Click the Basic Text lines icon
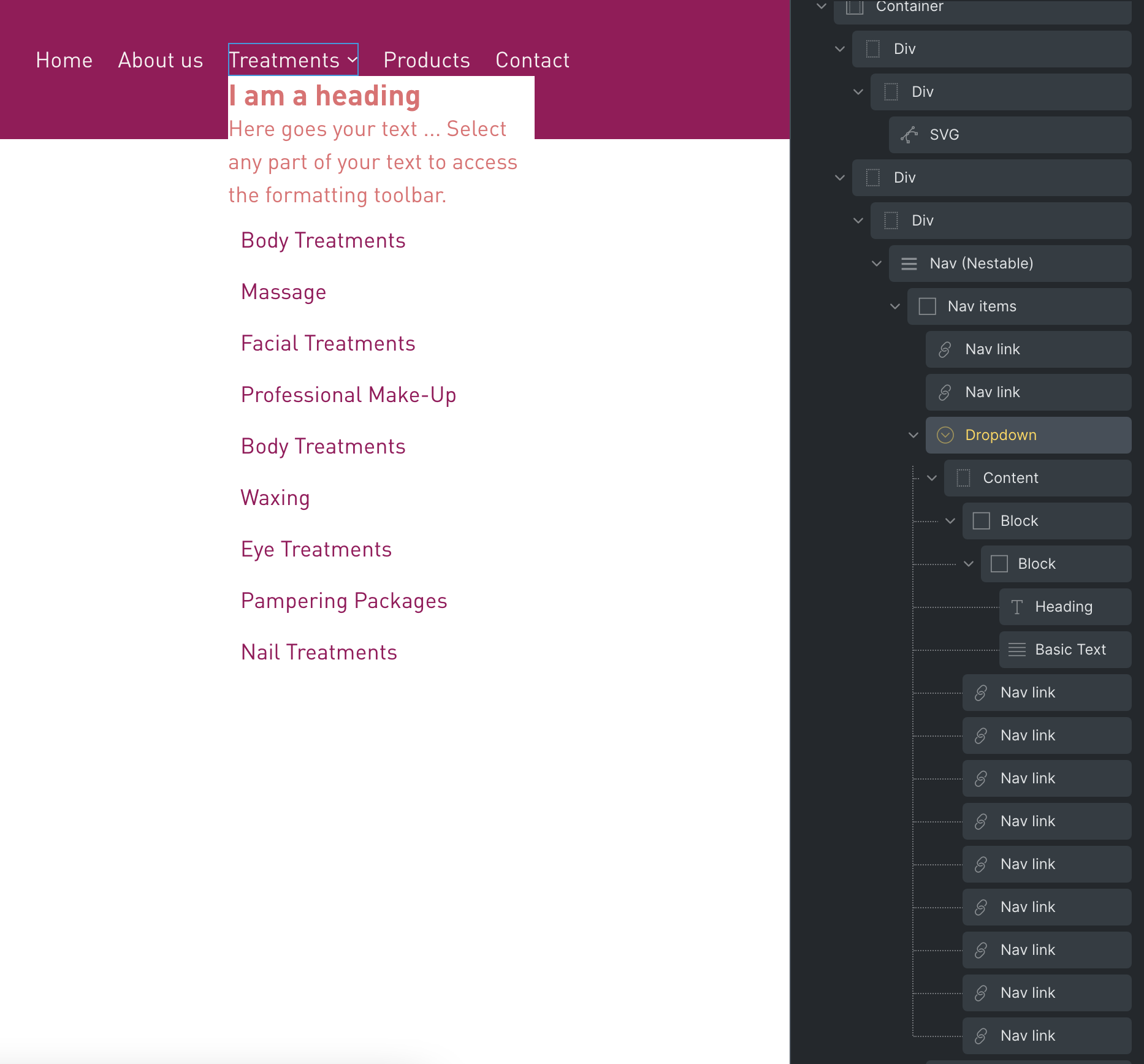1144x1064 pixels. [x=1017, y=650]
